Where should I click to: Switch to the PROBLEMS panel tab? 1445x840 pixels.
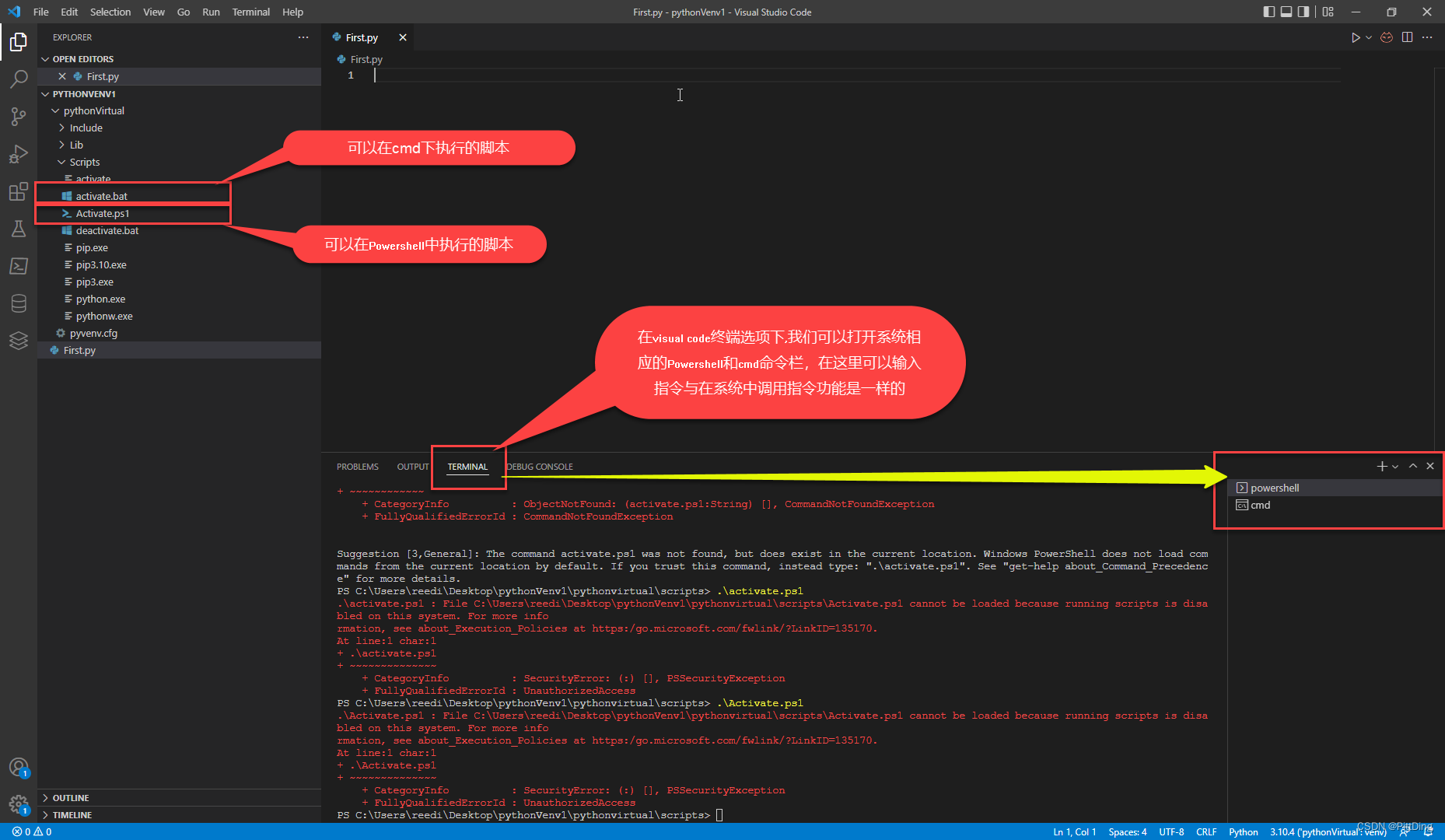coord(358,467)
